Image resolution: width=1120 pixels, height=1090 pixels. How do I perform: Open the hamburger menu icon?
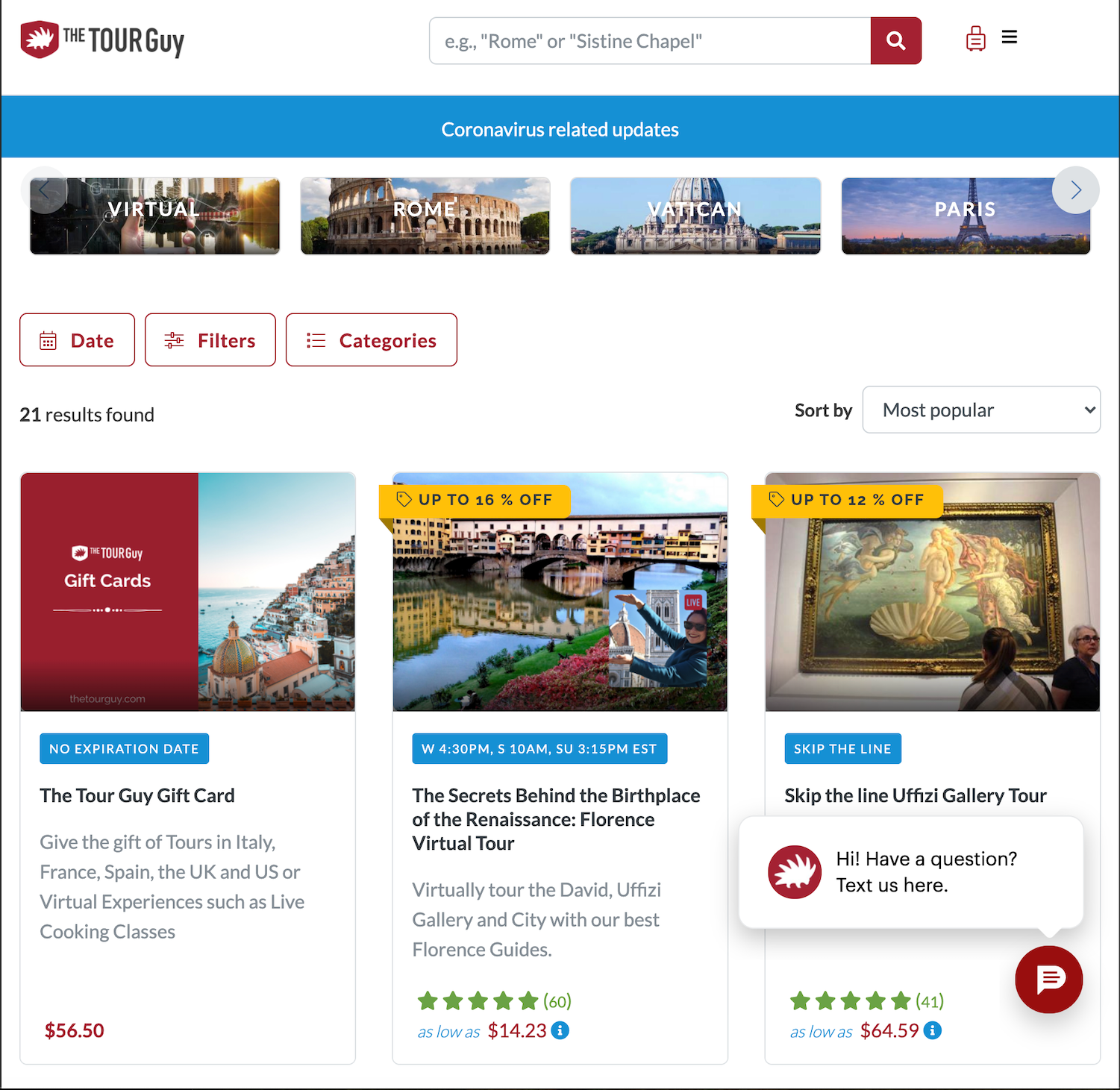click(1010, 37)
